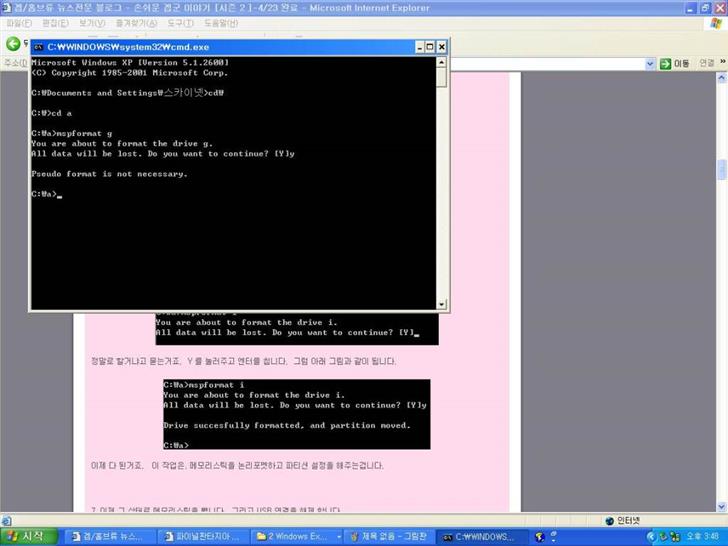Switch to the 파이널판타지아 taskbar window
This screenshot has height=546, width=728.
pyautogui.click(x=203, y=537)
